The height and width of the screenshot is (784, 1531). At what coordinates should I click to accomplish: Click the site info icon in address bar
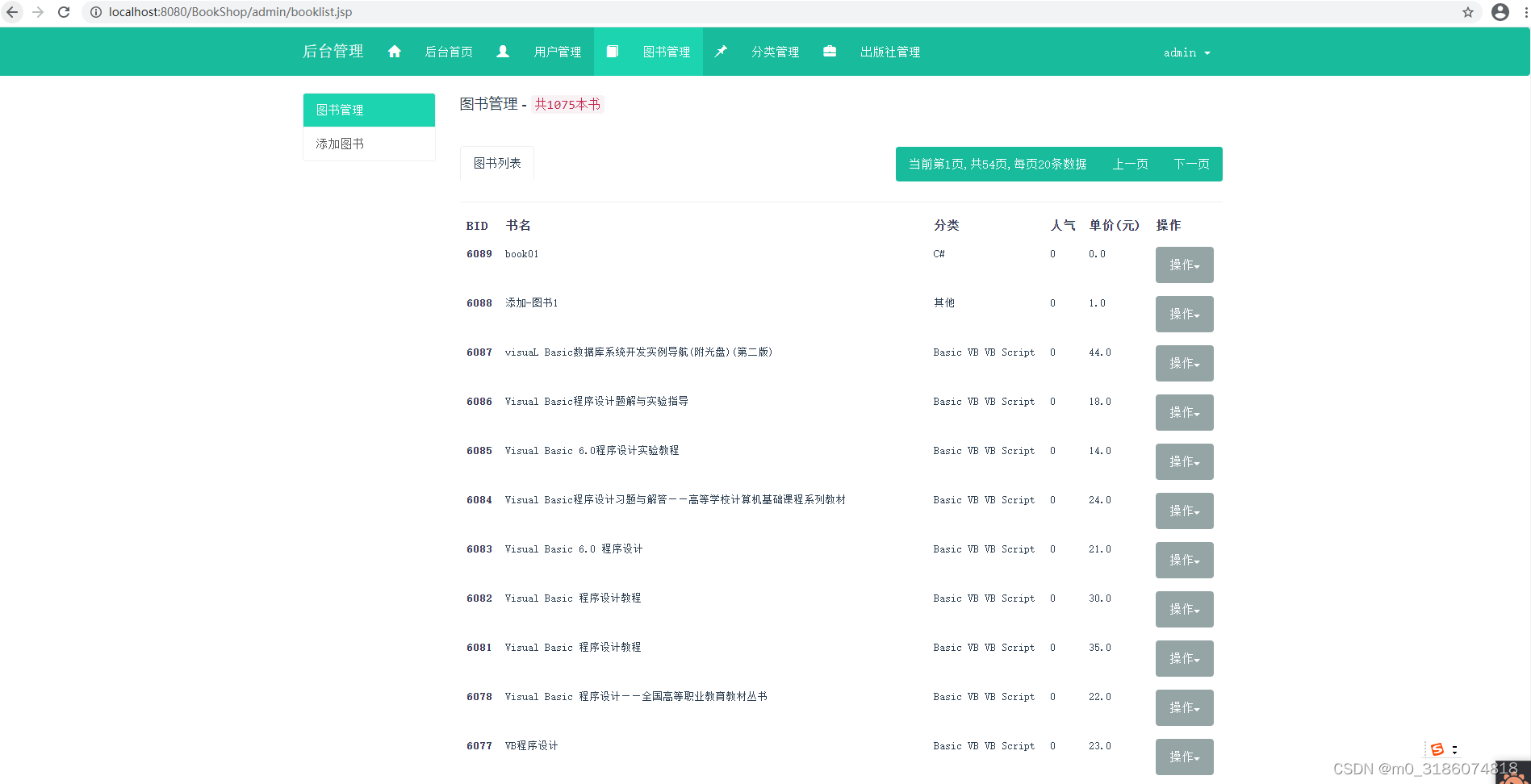point(95,12)
